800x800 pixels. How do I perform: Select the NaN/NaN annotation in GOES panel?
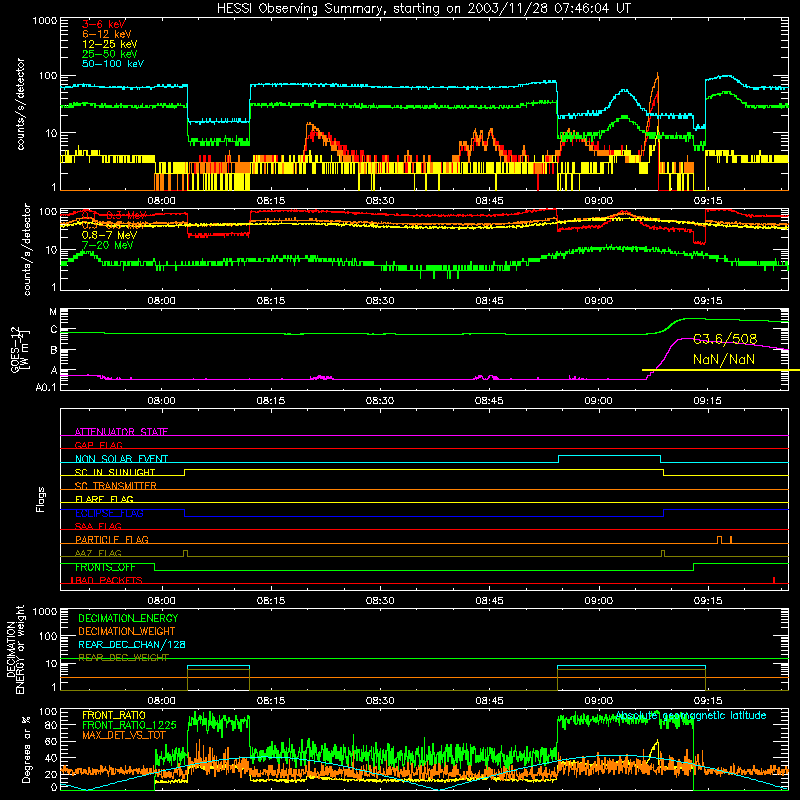(723, 360)
